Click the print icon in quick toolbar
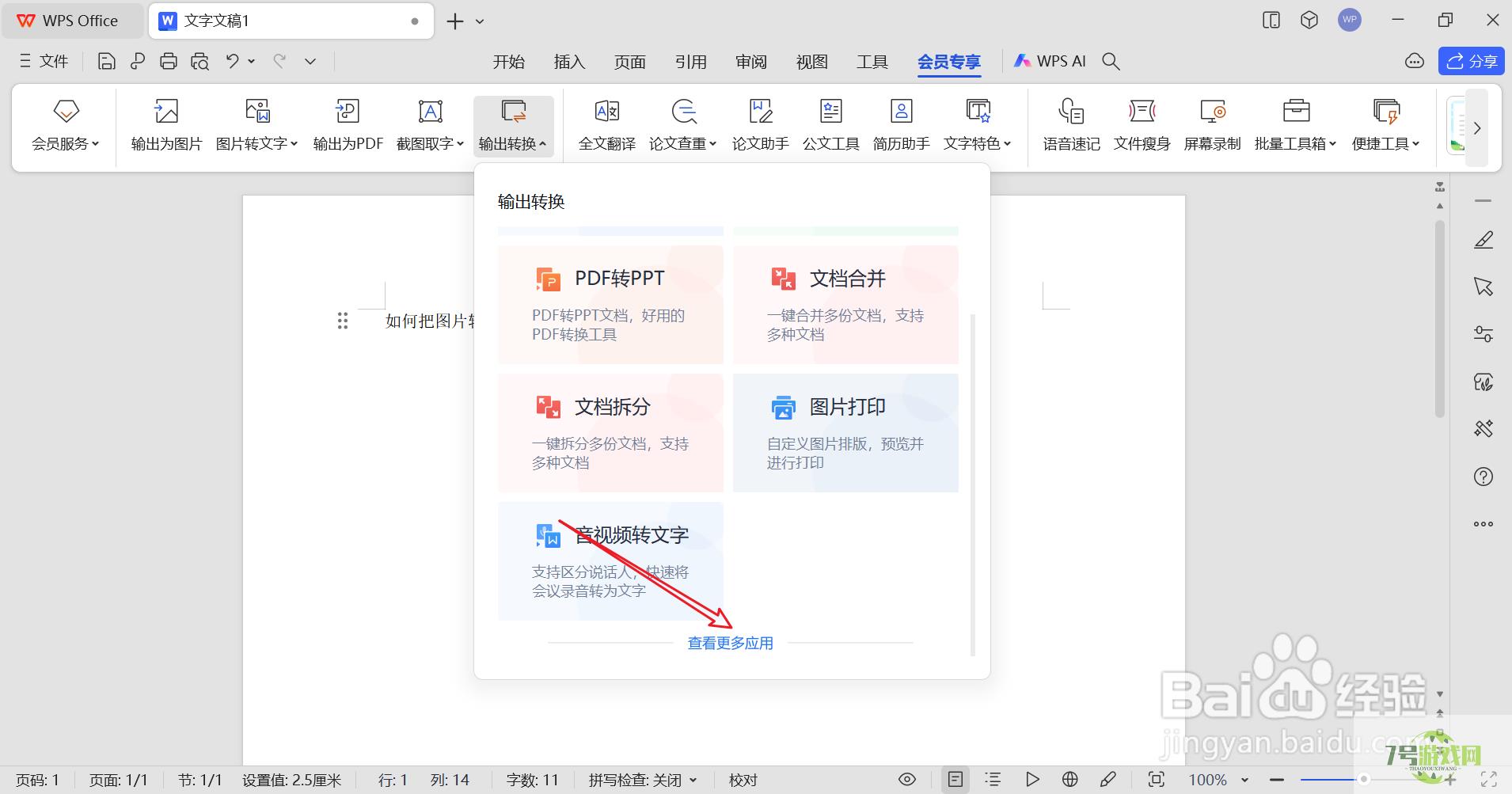Image resolution: width=1512 pixels, height=794 pixels. (169, 61)
